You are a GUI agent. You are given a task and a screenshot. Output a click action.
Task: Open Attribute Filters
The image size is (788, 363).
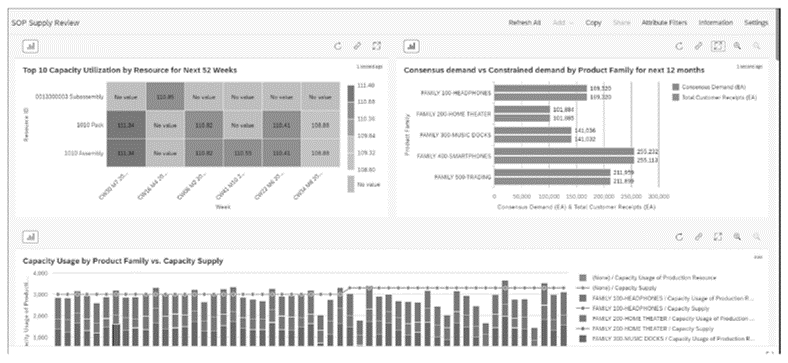pyautogui.click(x=664, y=23)
